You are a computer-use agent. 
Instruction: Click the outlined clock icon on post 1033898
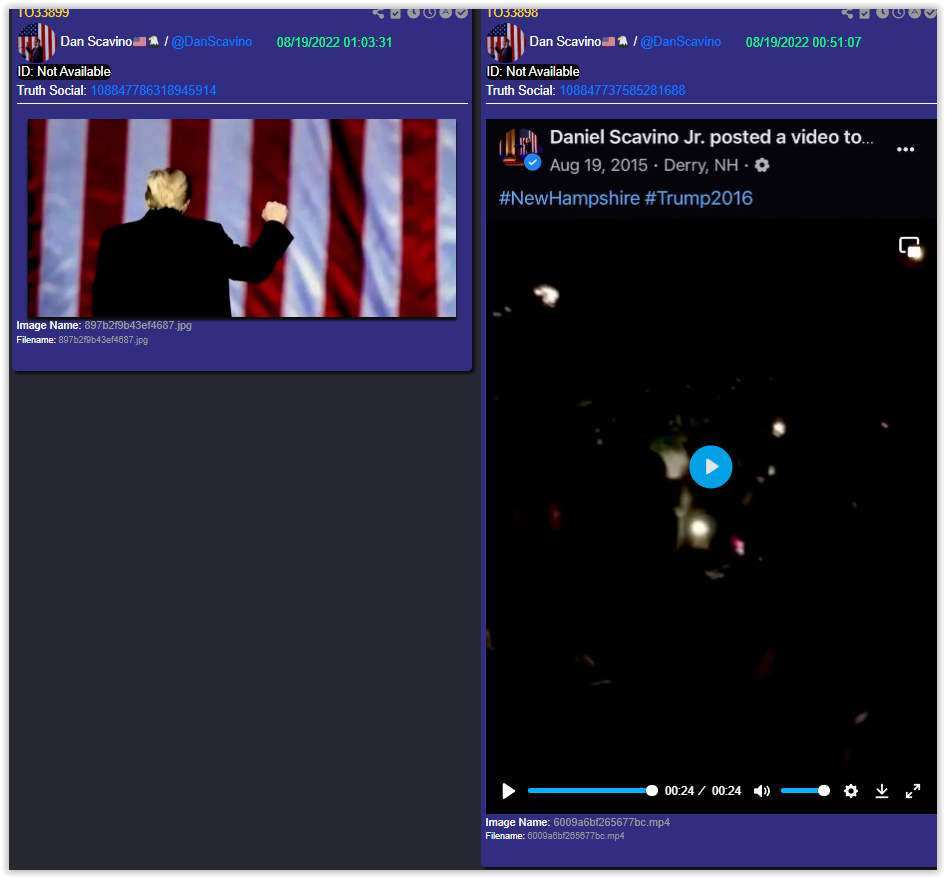898,13
